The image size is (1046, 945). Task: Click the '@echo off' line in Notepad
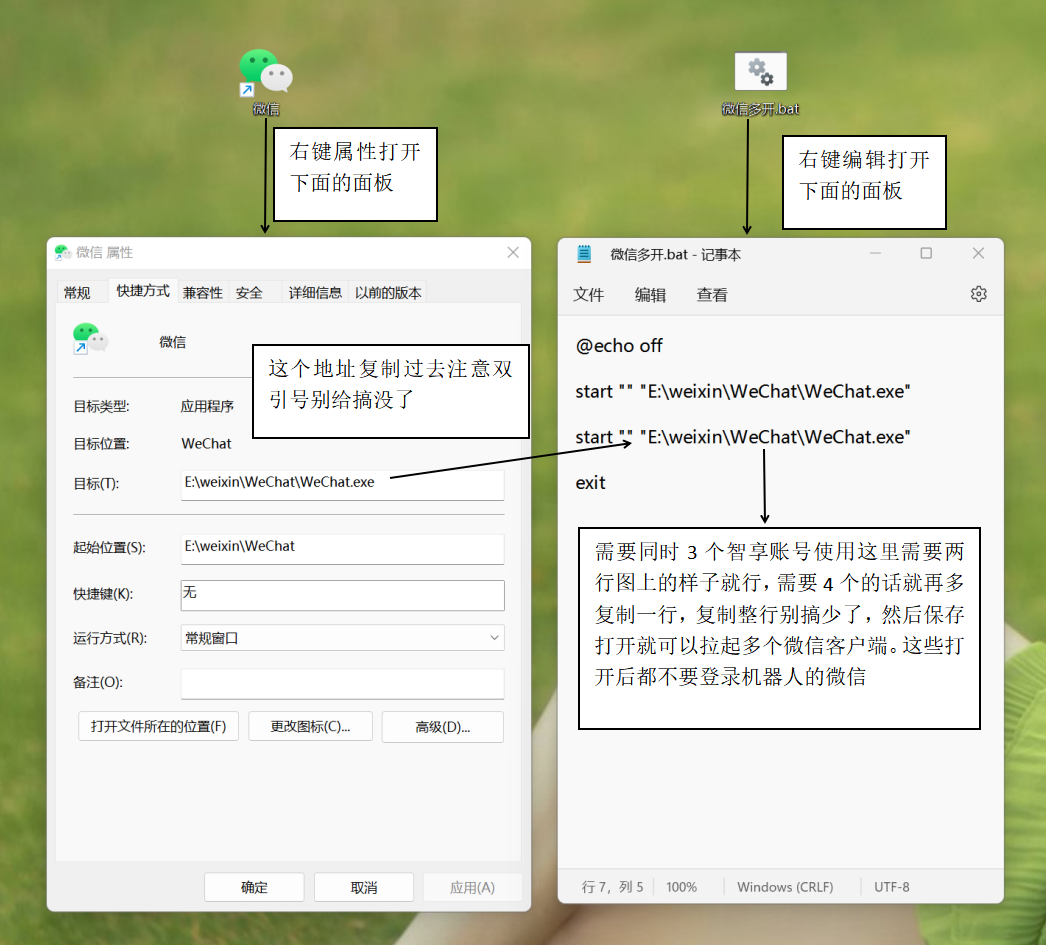tap(619, 345)
